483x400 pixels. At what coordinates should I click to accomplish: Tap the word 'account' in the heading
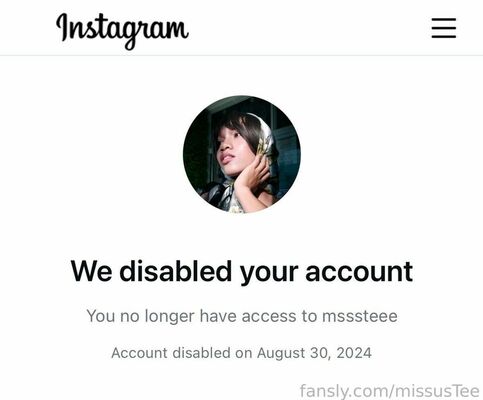click(x=359, y=272)
